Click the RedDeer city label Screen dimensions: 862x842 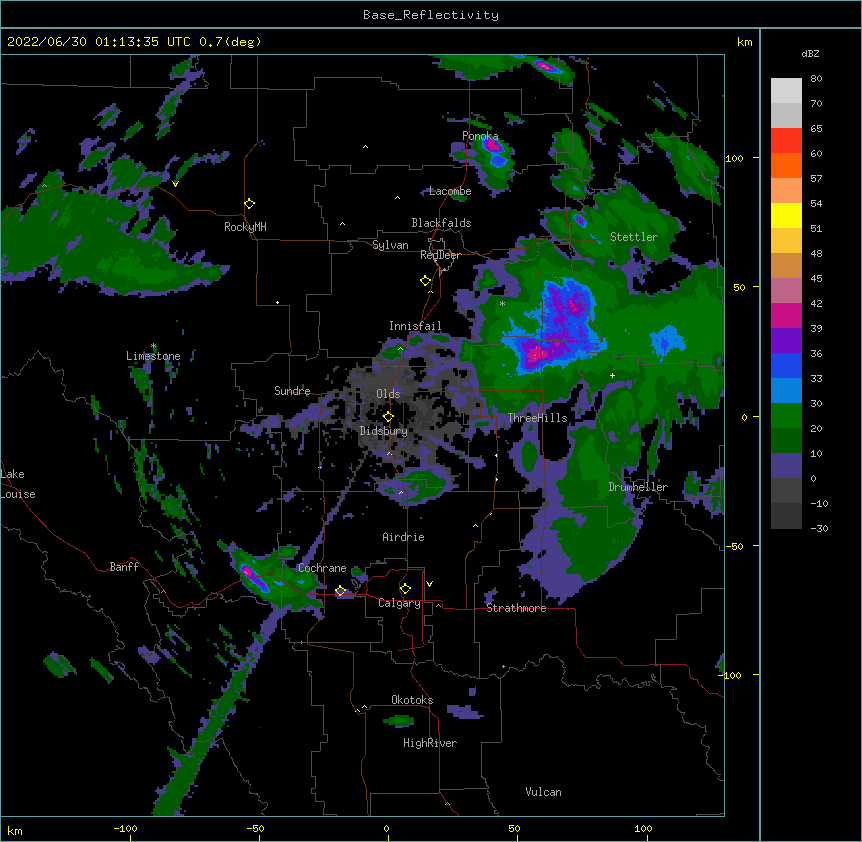[x=440, y=255]
